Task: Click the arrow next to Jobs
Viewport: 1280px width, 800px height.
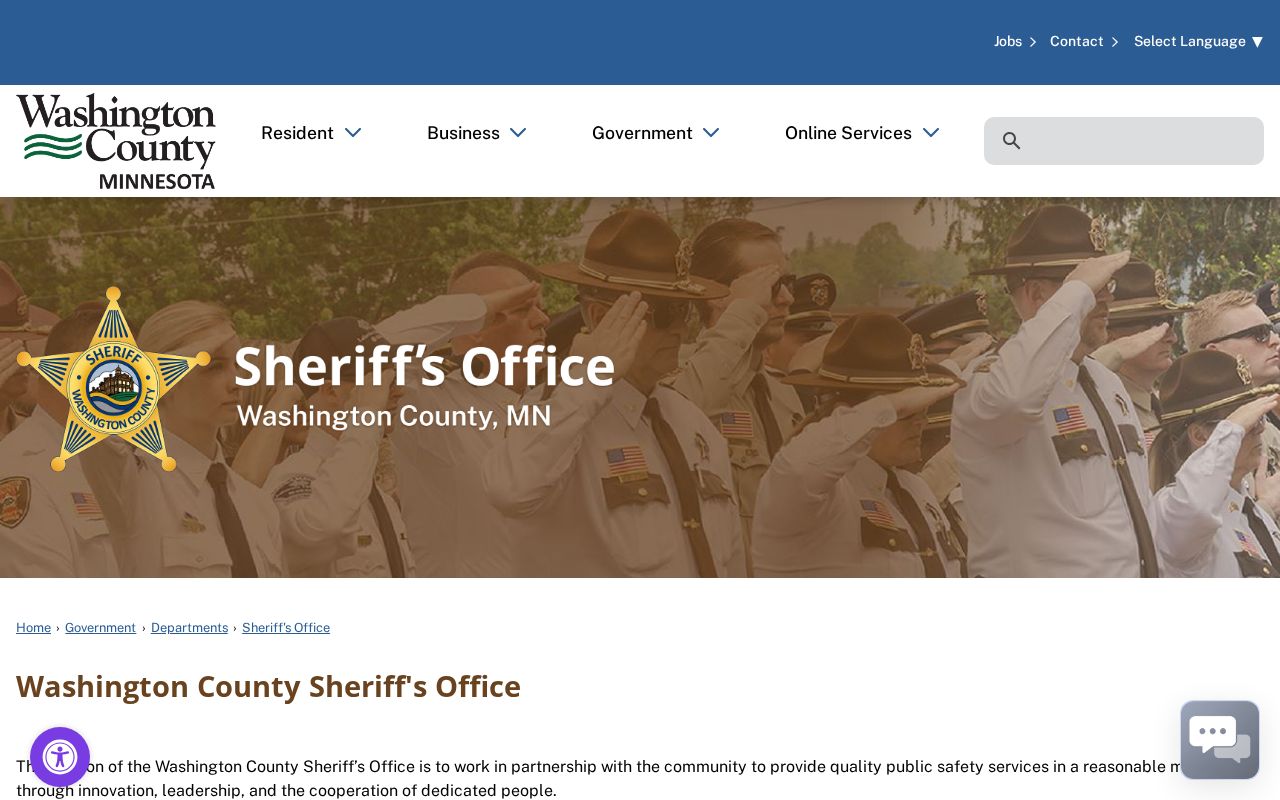Action: coord(1033,42)
